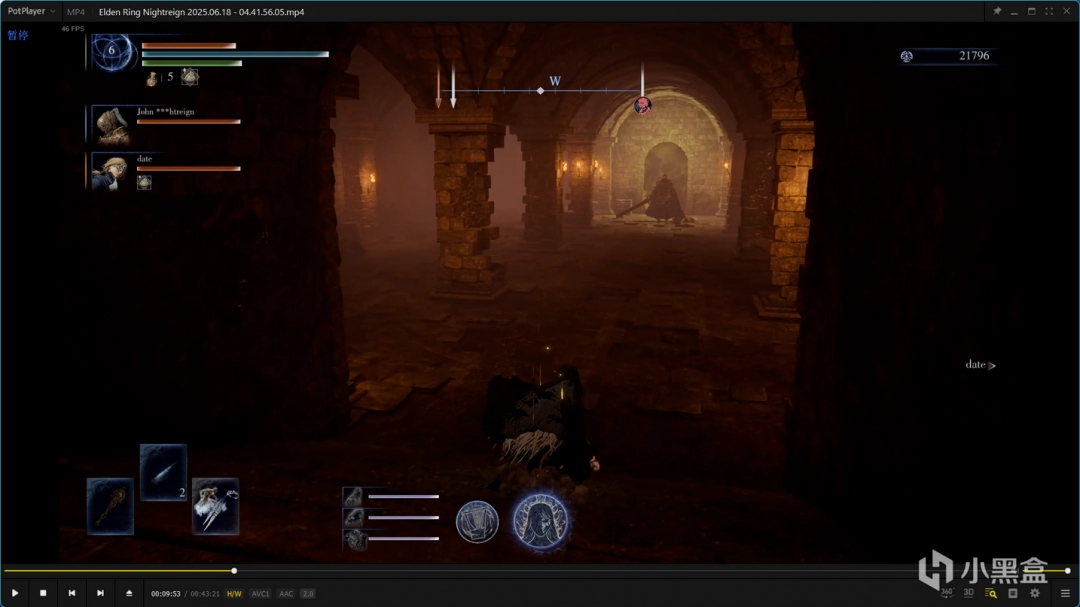1080x607 pixels.
Task: Click the blonde portrait of teammate date
Action: pyautogui.click(x=110, y=172)
